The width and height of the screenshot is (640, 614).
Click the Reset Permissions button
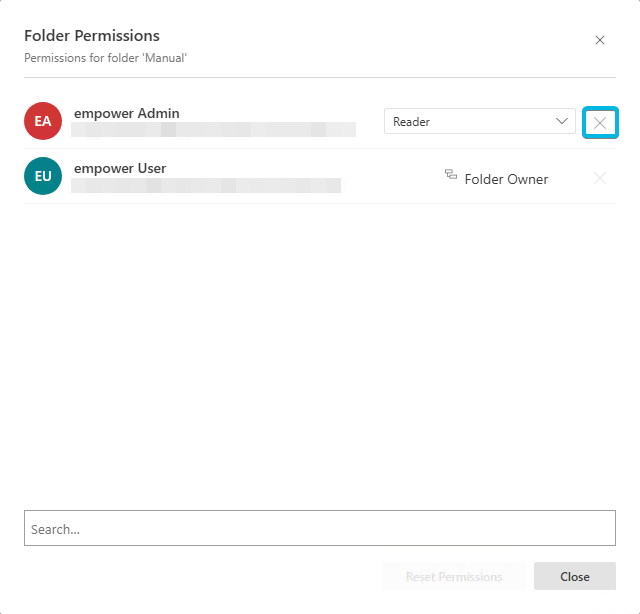pos(454,576)
